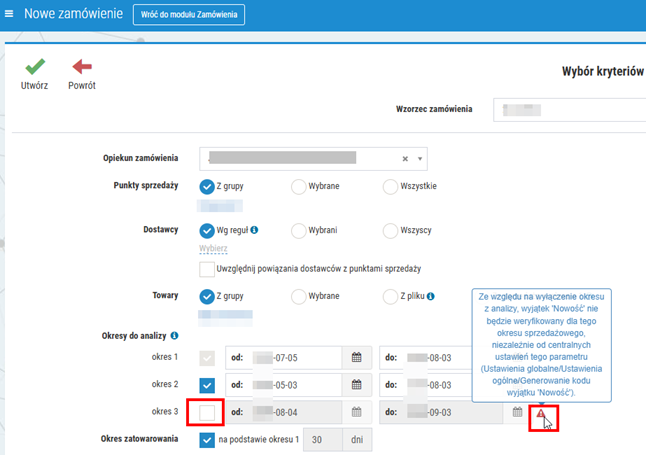The image size is (646, 455).
Task: Click info icon beside Okresy do analizy
Action: click(x=174, y=336)
